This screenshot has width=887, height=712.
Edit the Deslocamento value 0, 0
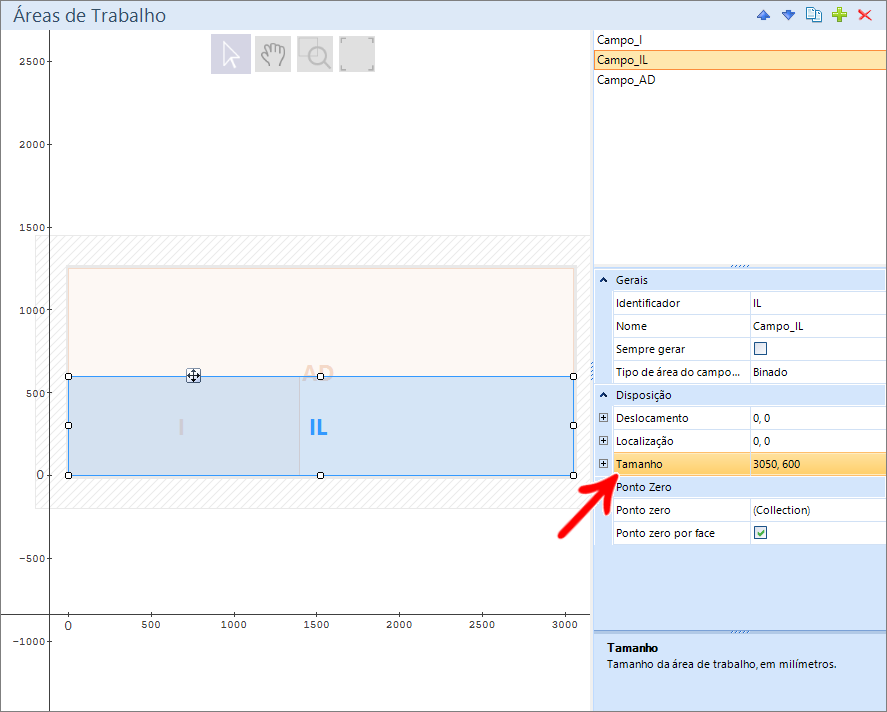(818, 418)
